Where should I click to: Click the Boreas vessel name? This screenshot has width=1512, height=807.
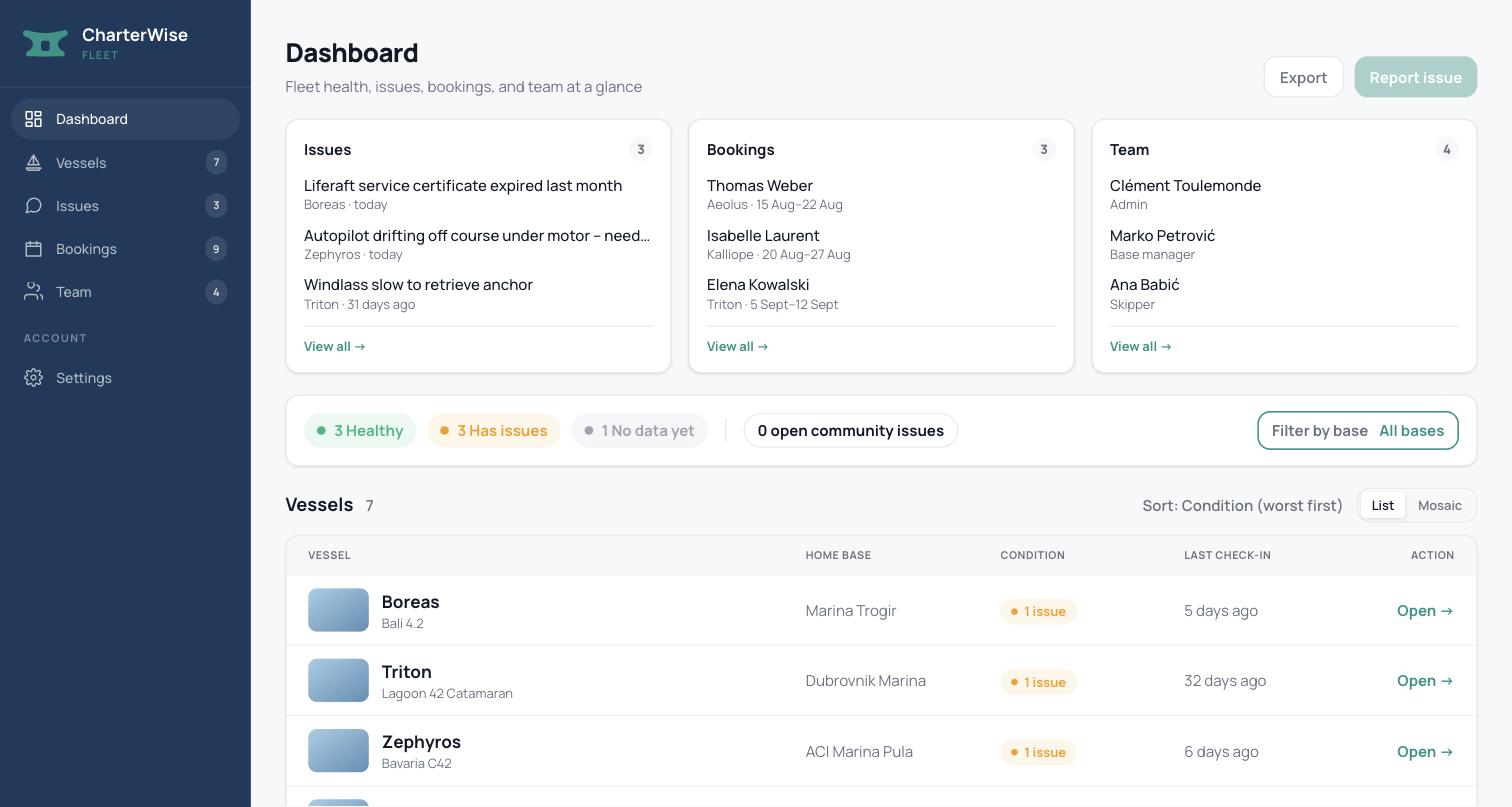coord(410,602)
